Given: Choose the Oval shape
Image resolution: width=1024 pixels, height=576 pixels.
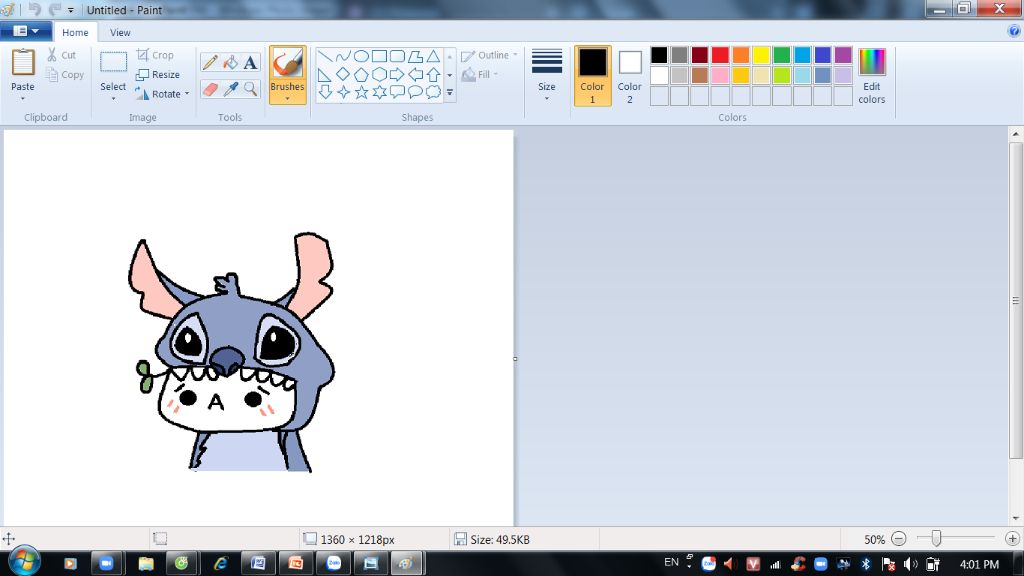Looking at the screenshot, I should [x=361, y=57].
